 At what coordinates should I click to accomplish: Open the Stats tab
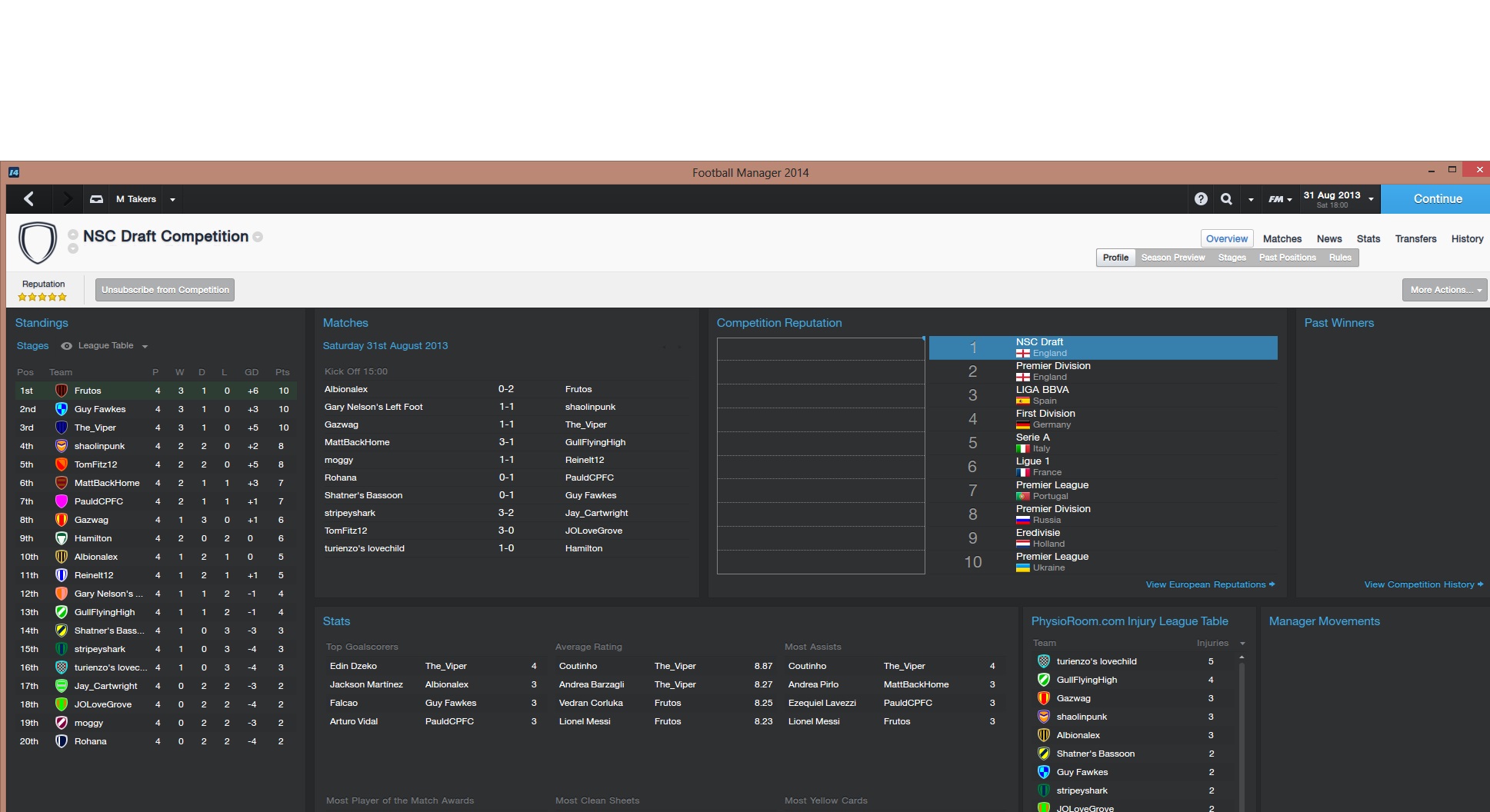(1368, 239)
